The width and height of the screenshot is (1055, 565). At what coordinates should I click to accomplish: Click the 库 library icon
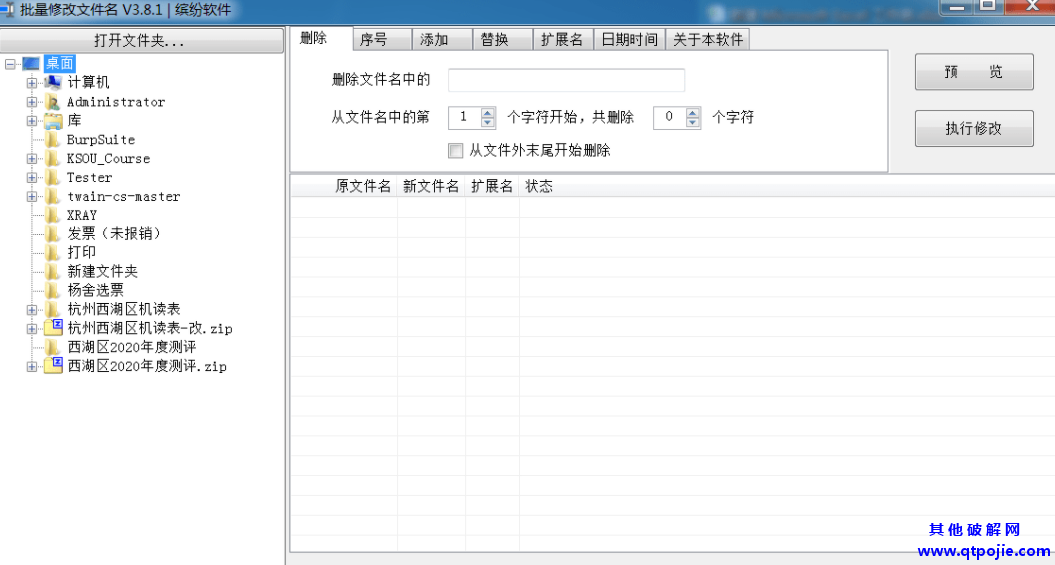pyautogui.click(x=52, y=121)
